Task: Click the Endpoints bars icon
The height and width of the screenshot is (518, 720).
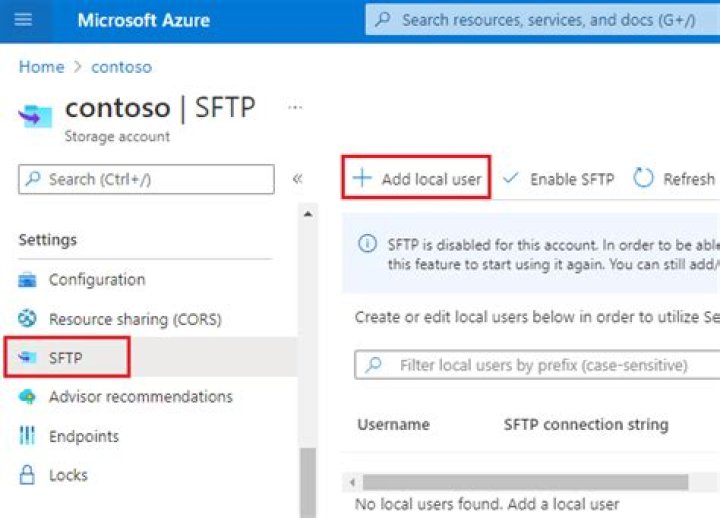Action: (27, 435)
